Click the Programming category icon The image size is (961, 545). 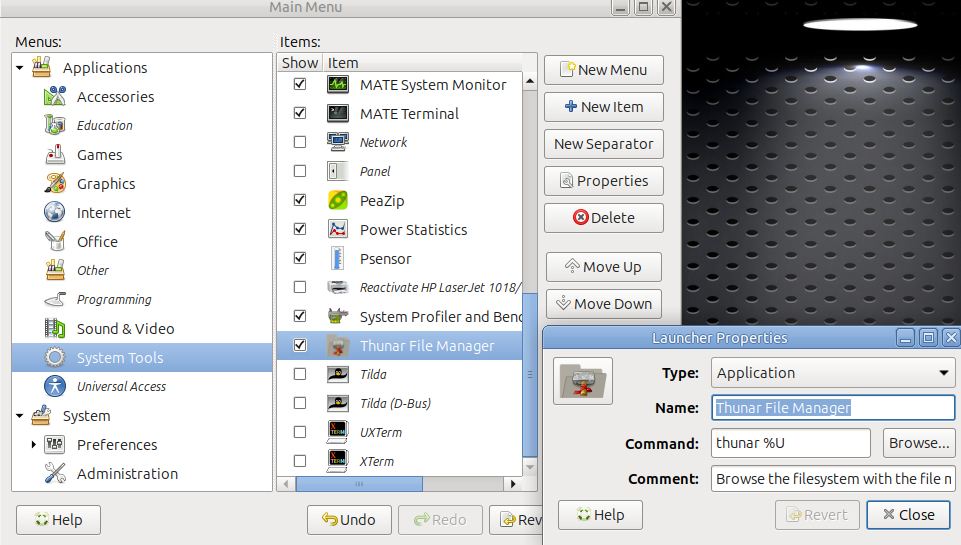pyautogui.click(x=55, y=299)
